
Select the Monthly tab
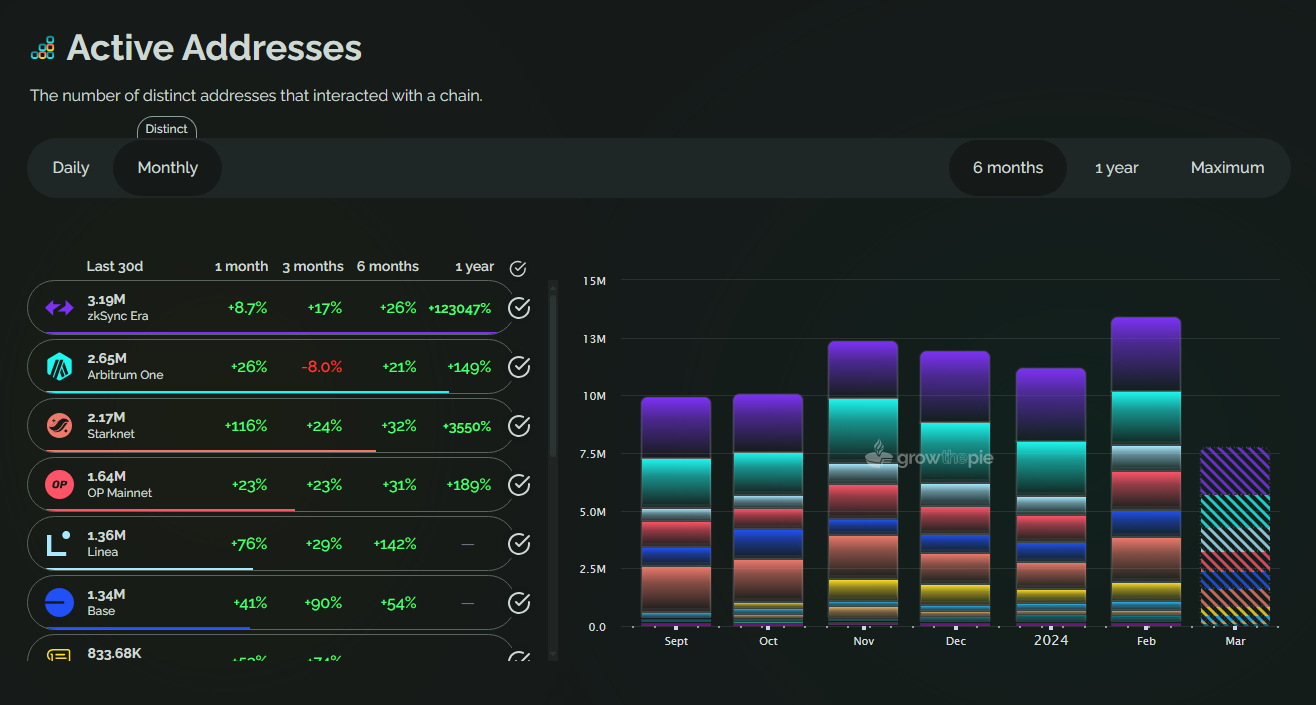tap(167, 168)
